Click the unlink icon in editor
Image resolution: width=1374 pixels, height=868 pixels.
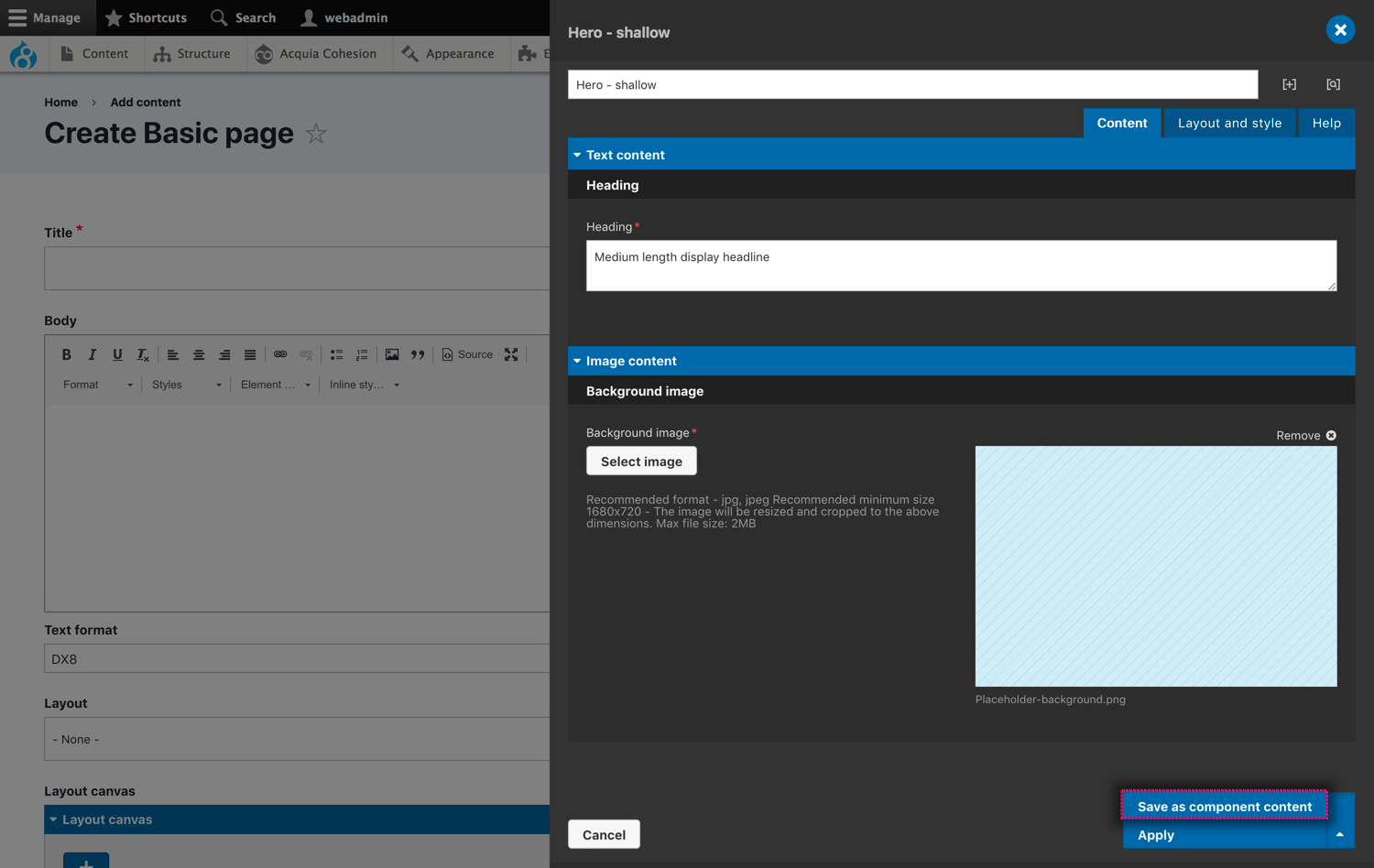(306, 354)
